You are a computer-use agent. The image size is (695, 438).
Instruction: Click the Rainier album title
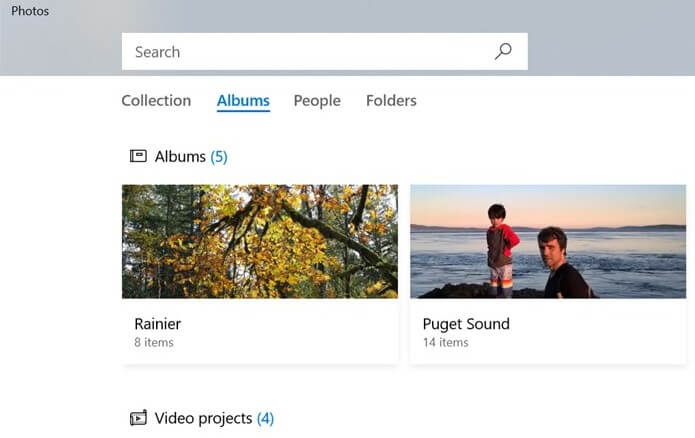pos(158,324)
